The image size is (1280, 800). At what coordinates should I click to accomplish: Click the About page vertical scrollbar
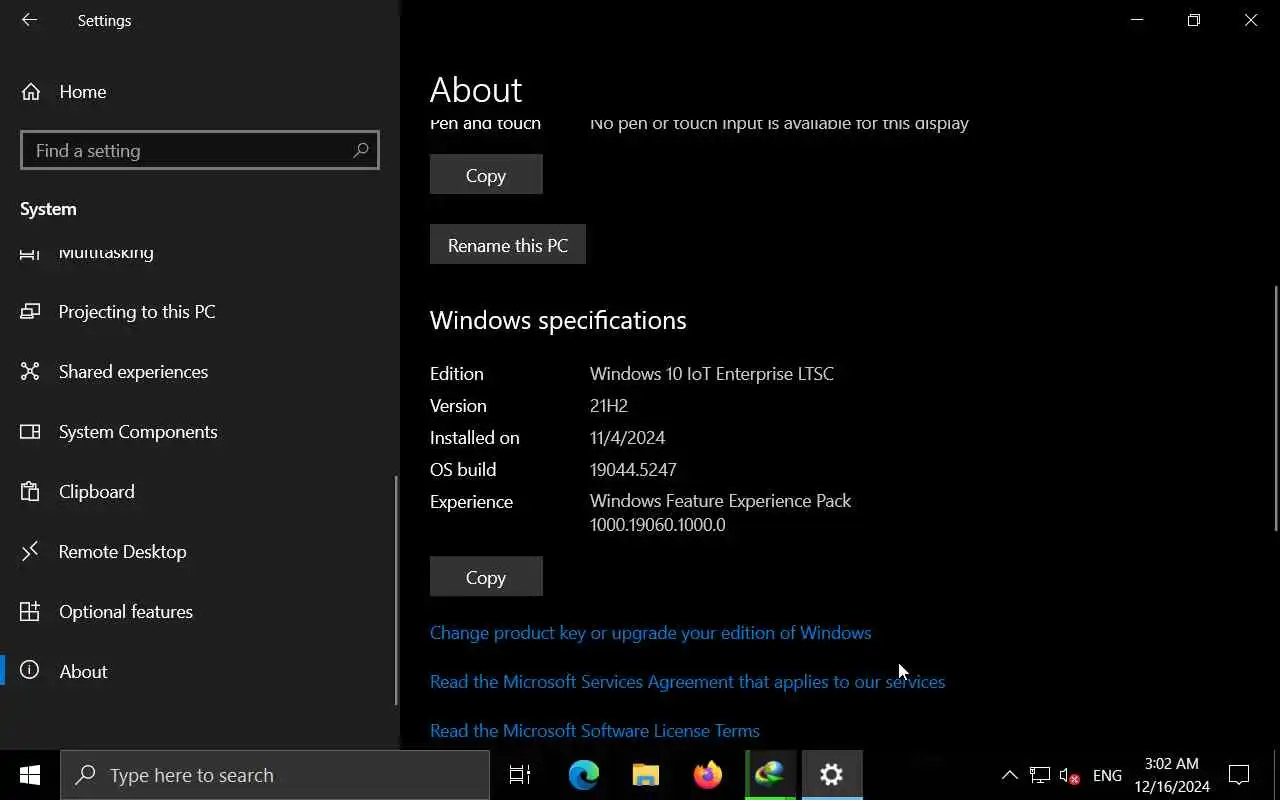[x=1276, y=408]
